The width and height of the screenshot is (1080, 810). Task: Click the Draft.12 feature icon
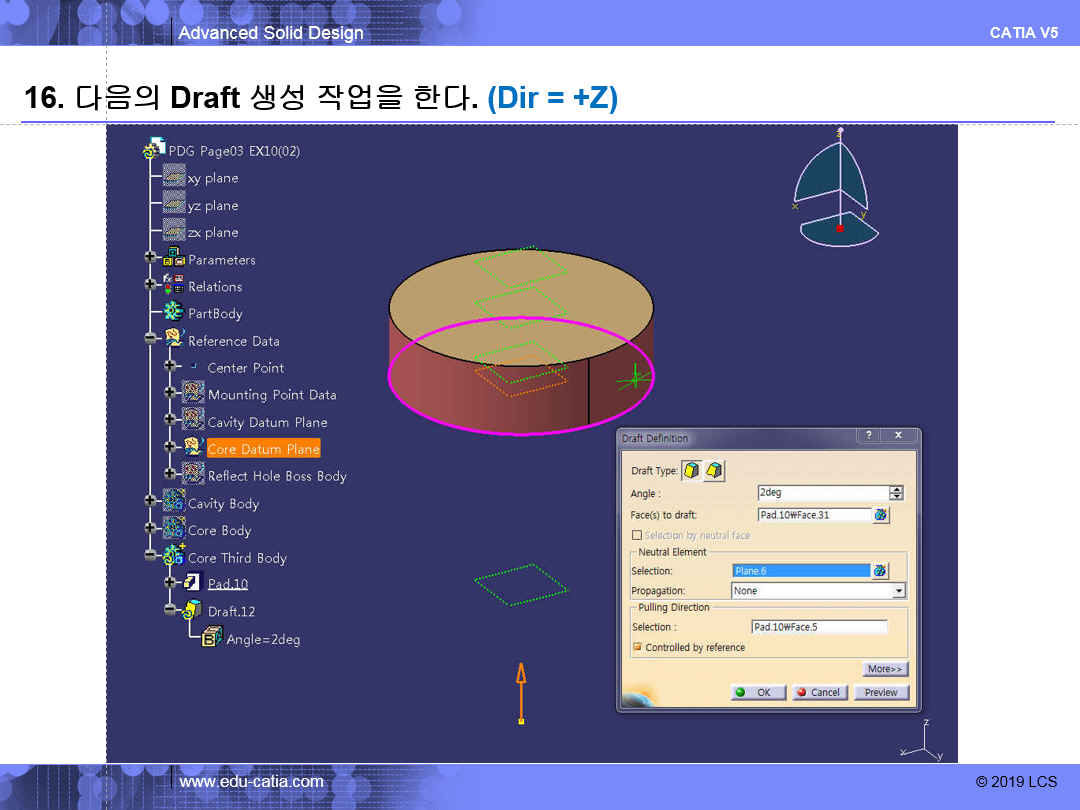click(193, 611)
